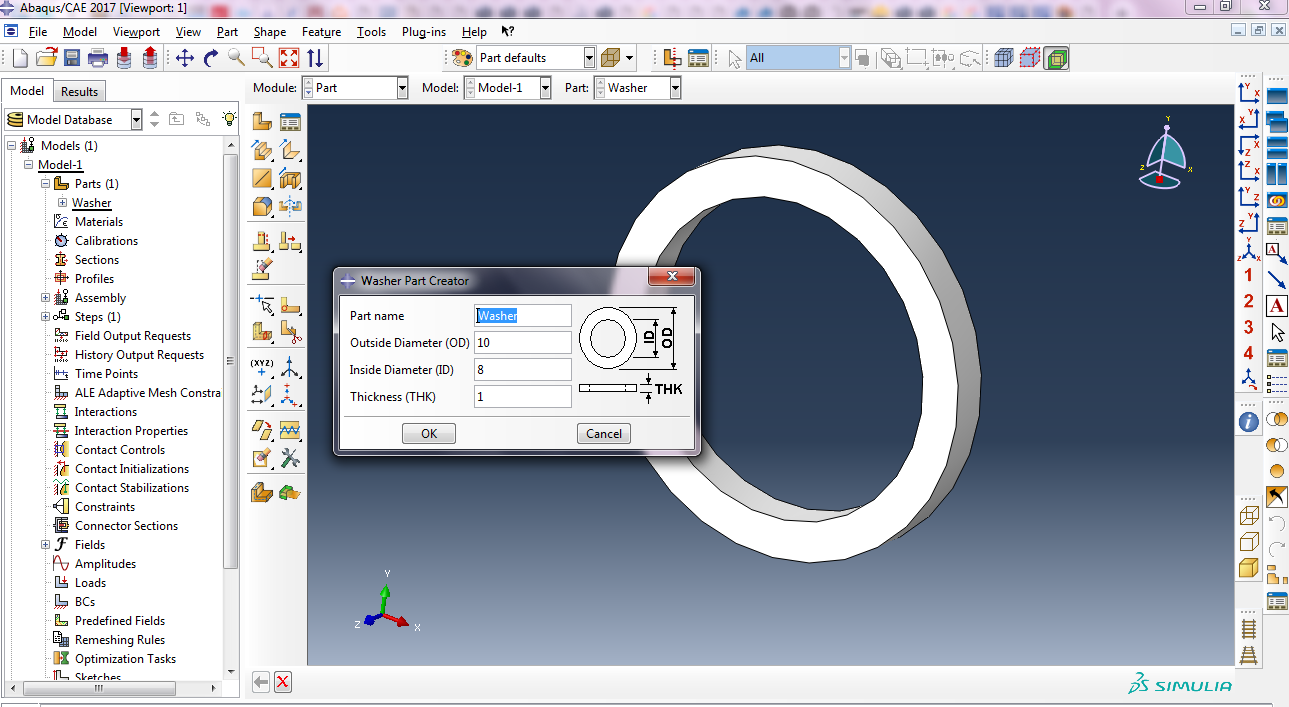1289x707 pixels.
Task: Expand the Assembly tree item
Action: [x=45, y=297]
